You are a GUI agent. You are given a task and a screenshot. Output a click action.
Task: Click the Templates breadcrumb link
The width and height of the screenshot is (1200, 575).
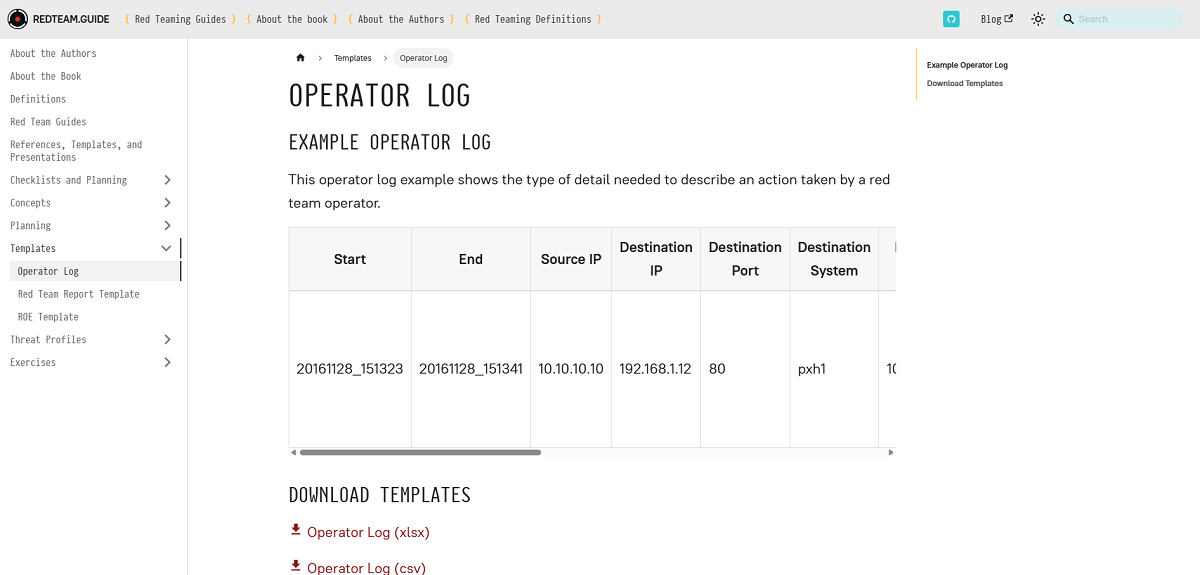pos(353,58)
